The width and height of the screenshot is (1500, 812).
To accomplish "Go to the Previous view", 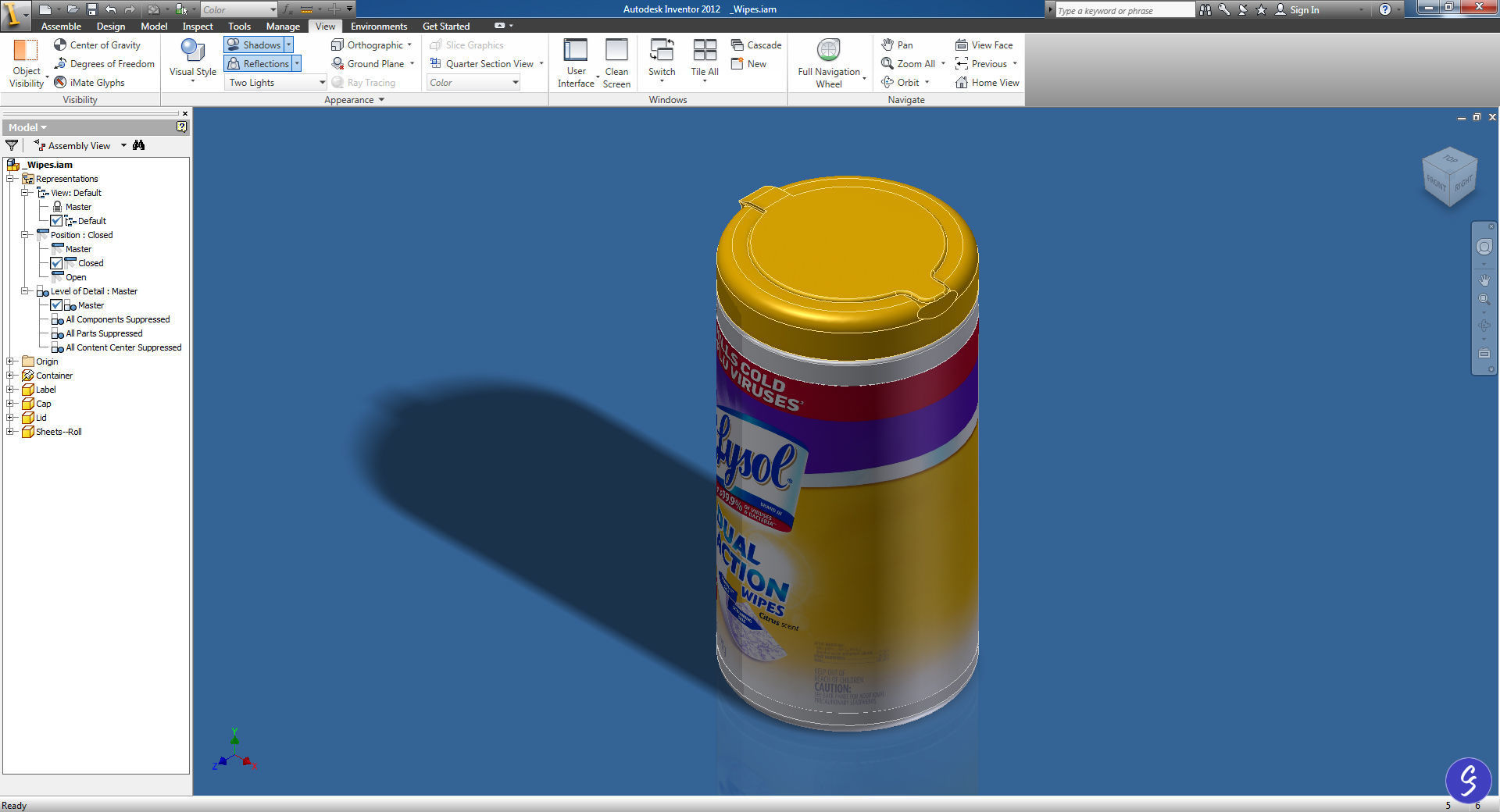I will pos(981,63).
